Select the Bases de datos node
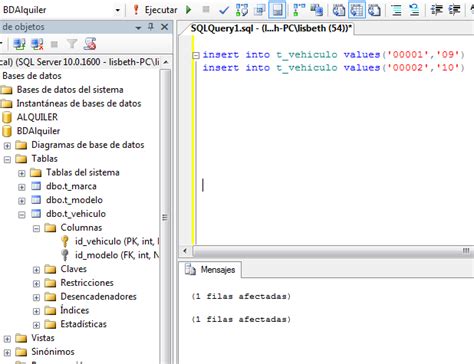This screenshot has width=474, height=364. pyautogui.click(x=32, y=76)
